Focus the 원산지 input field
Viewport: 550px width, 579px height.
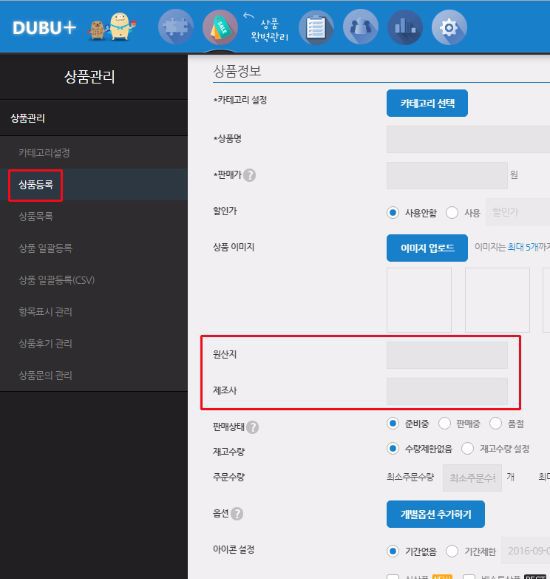(447, 355)
